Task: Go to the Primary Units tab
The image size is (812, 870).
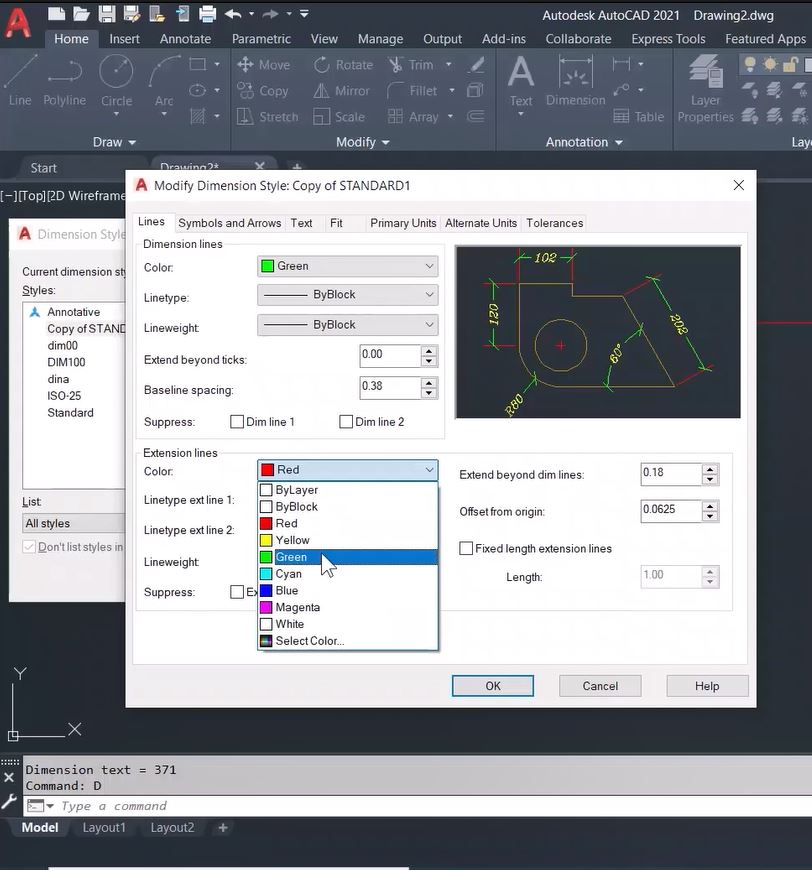Action: pyautogui.click(x=403, y=223)
